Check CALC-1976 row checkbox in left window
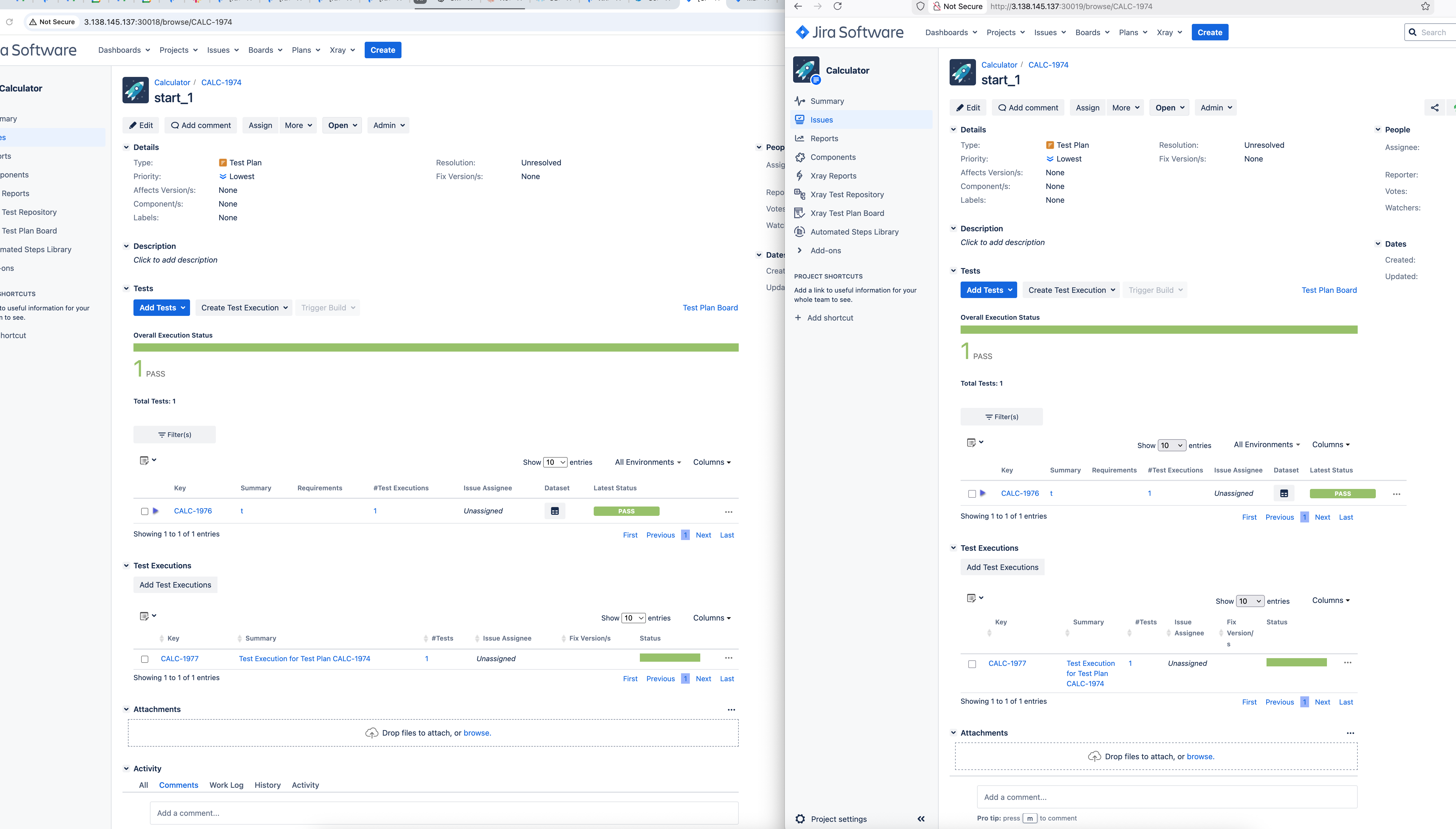1456x829 pixels. tap(144, 511)
